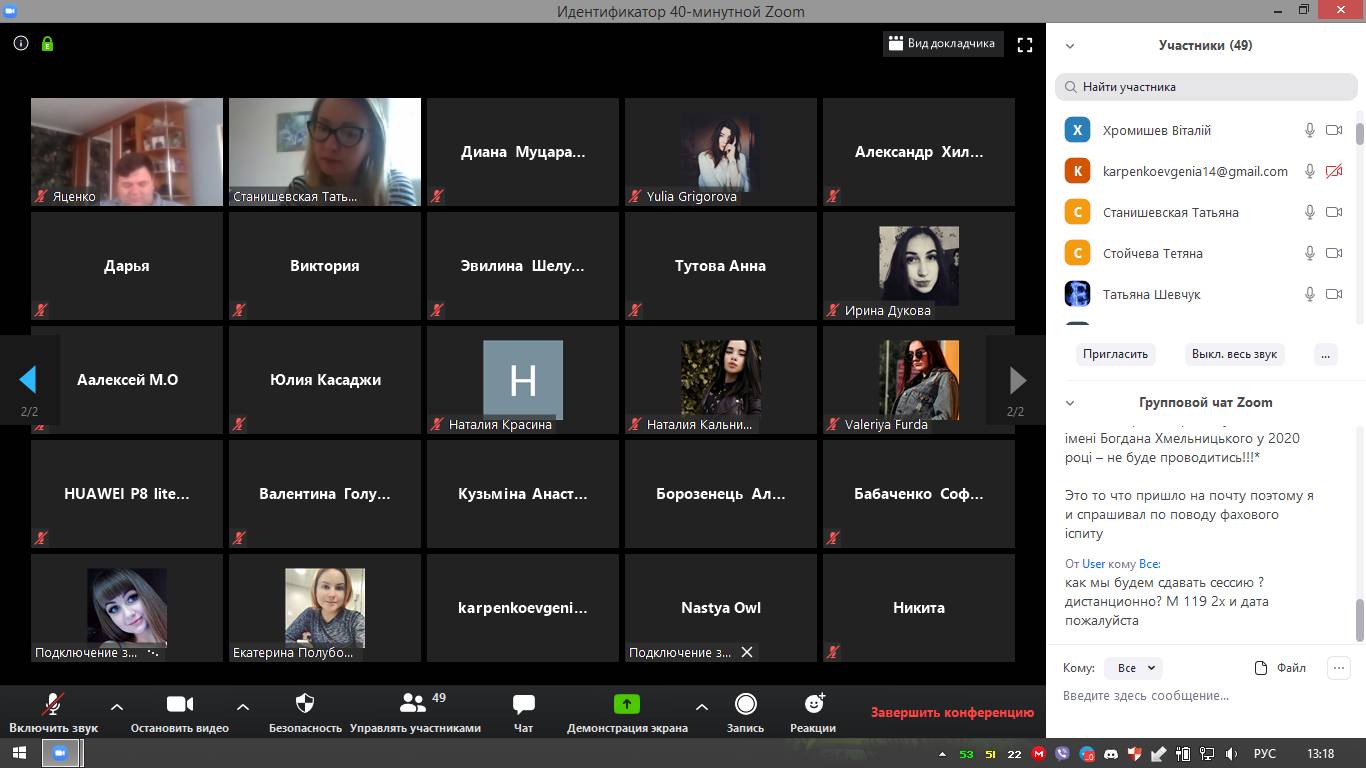Click Завершить конференцию to end meeting
The image size is (1366, 768).
point(952,713)
